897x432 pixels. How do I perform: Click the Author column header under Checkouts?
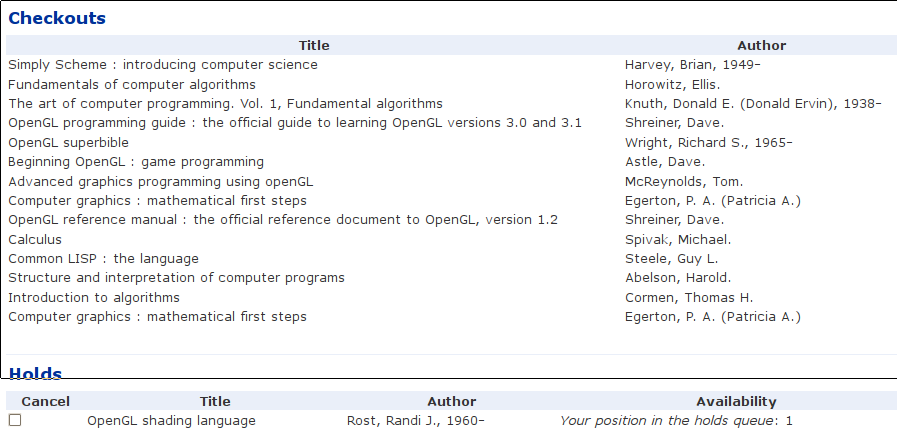pos(761,45)
